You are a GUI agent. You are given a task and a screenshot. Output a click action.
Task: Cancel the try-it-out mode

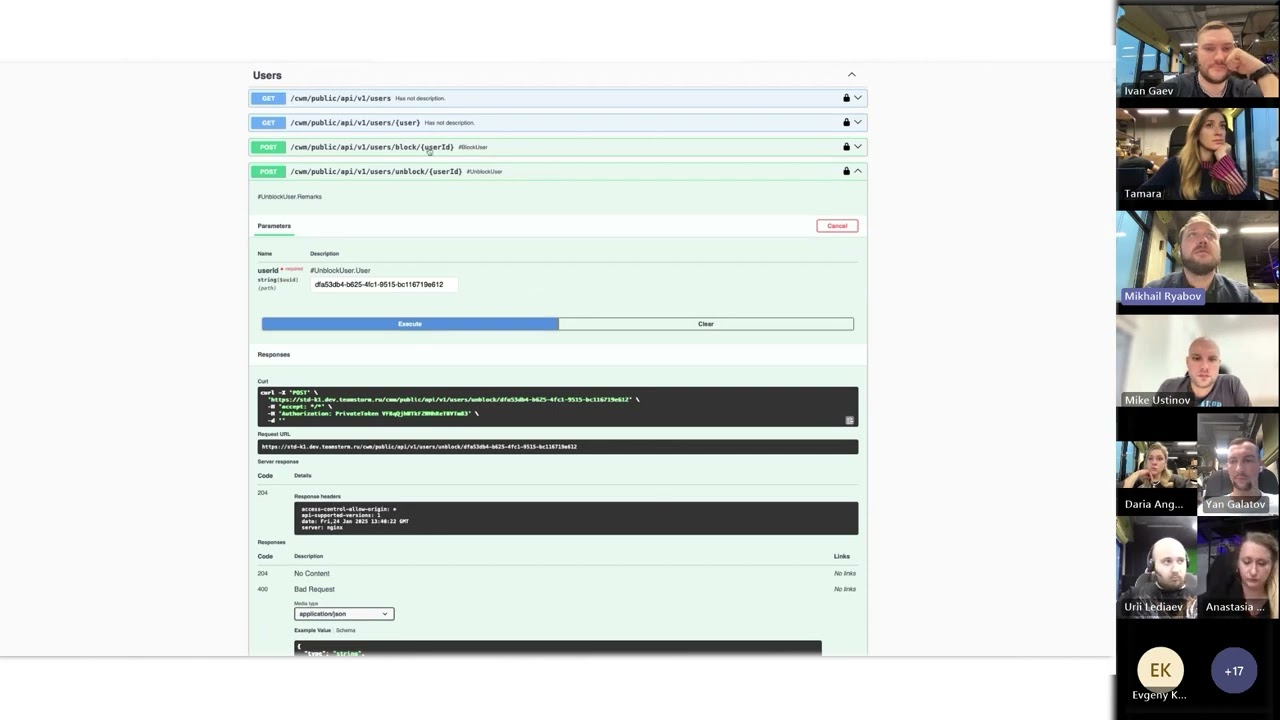837,226
